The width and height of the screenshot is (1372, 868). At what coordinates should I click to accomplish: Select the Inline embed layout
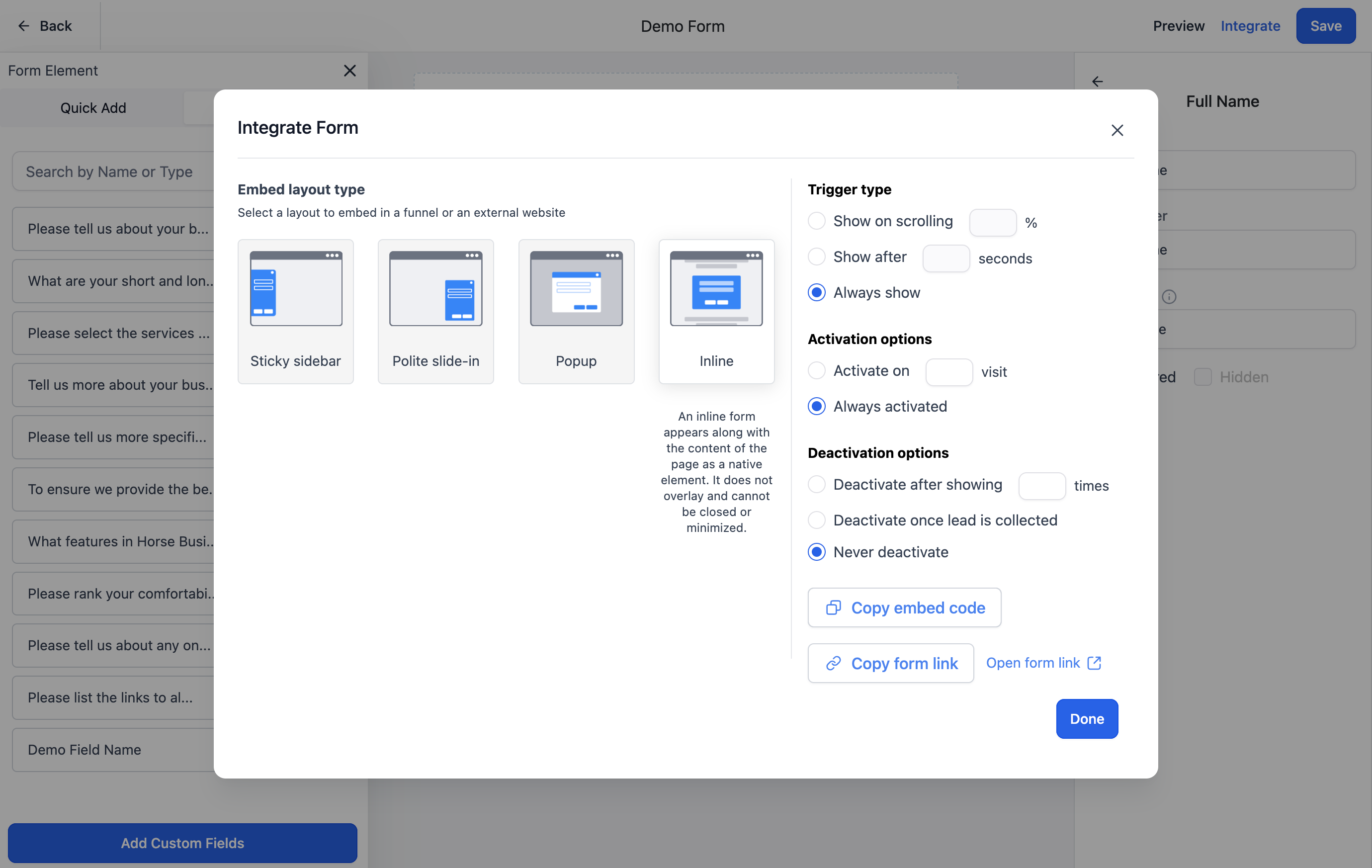[716, 311]
